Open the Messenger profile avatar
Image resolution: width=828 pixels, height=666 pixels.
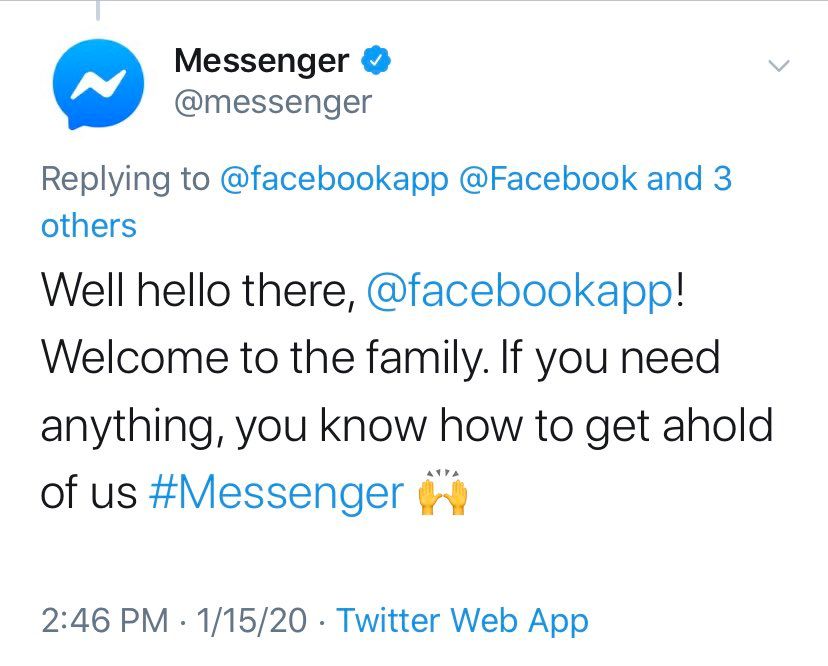[x=97, y=83]
